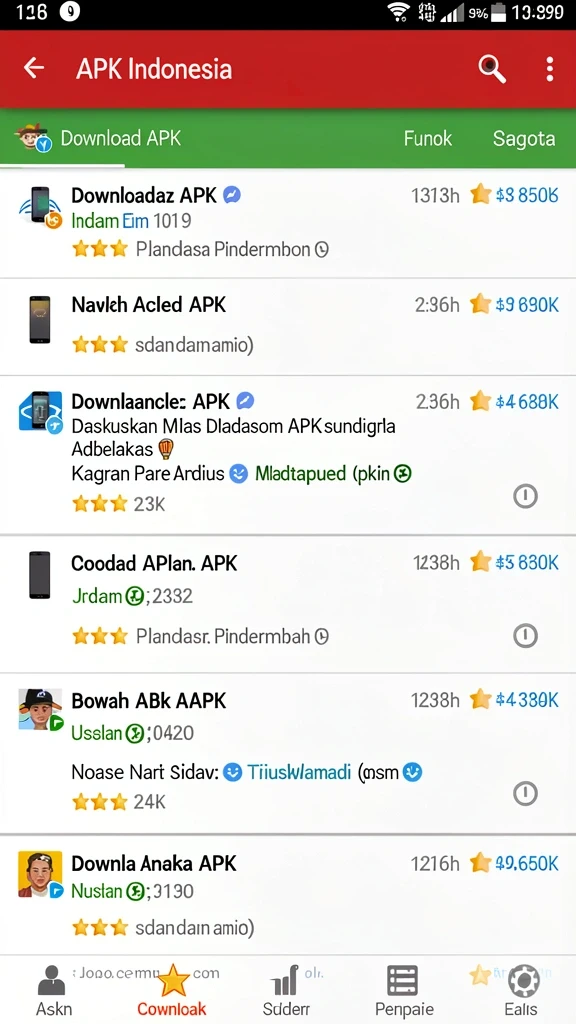Open search with the magnifier icon
Viewport: 576px width, 1024px height.
(x=492, y=69)
